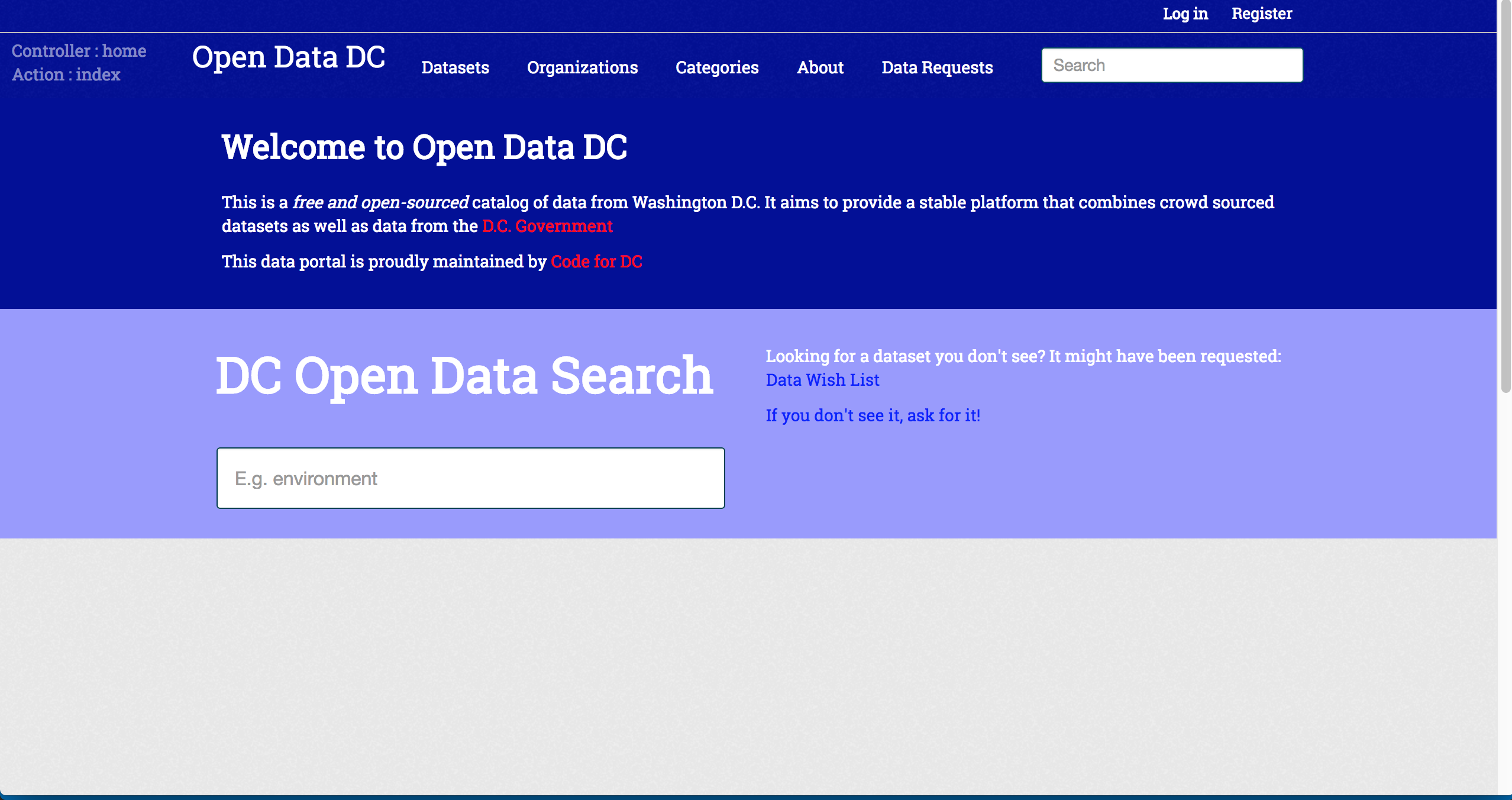Follow the D.C. Government link
Viewport: 1512px width, 800px height.
547,226
